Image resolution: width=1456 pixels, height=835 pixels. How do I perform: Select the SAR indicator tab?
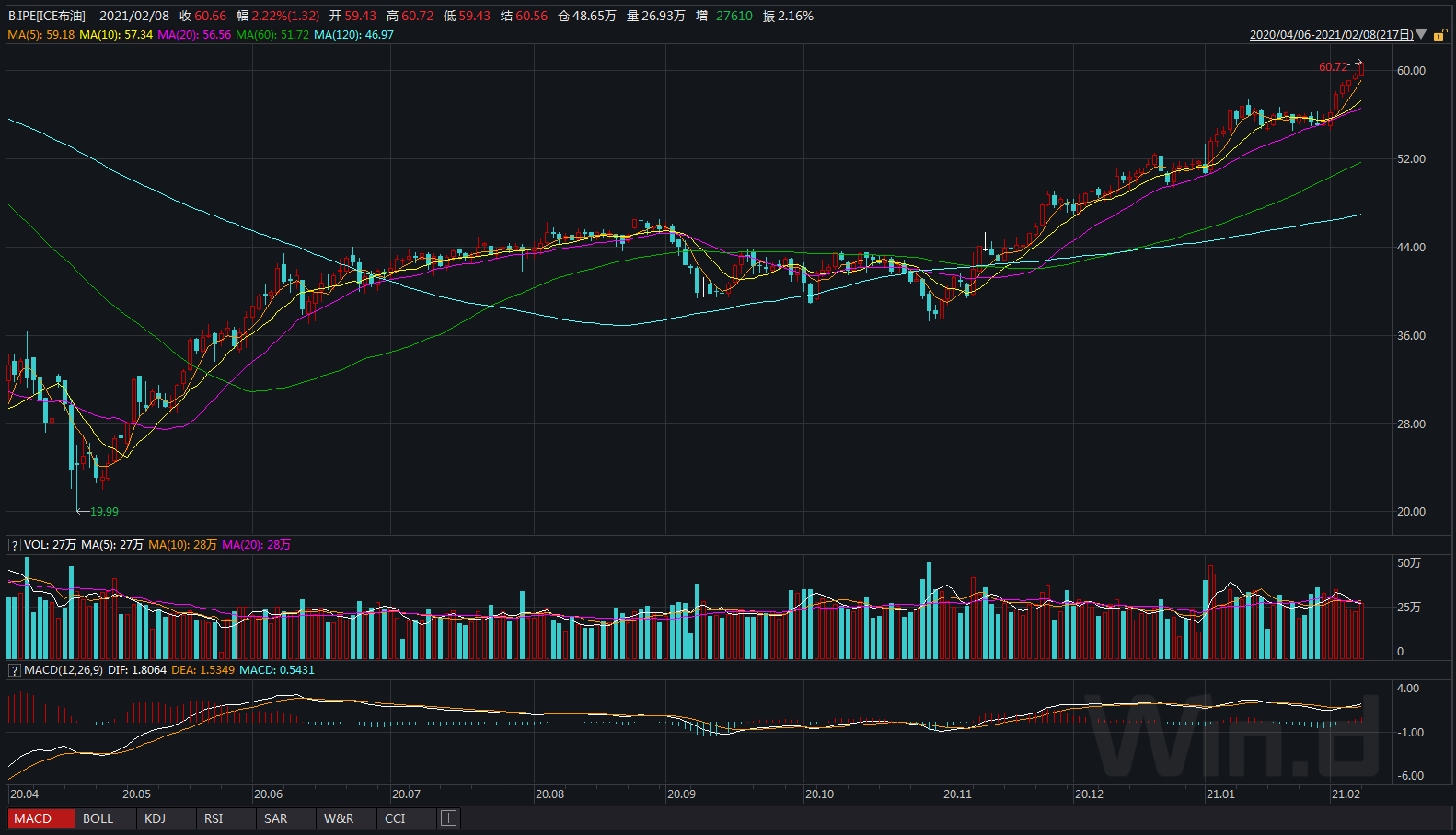tap(275, 818)
